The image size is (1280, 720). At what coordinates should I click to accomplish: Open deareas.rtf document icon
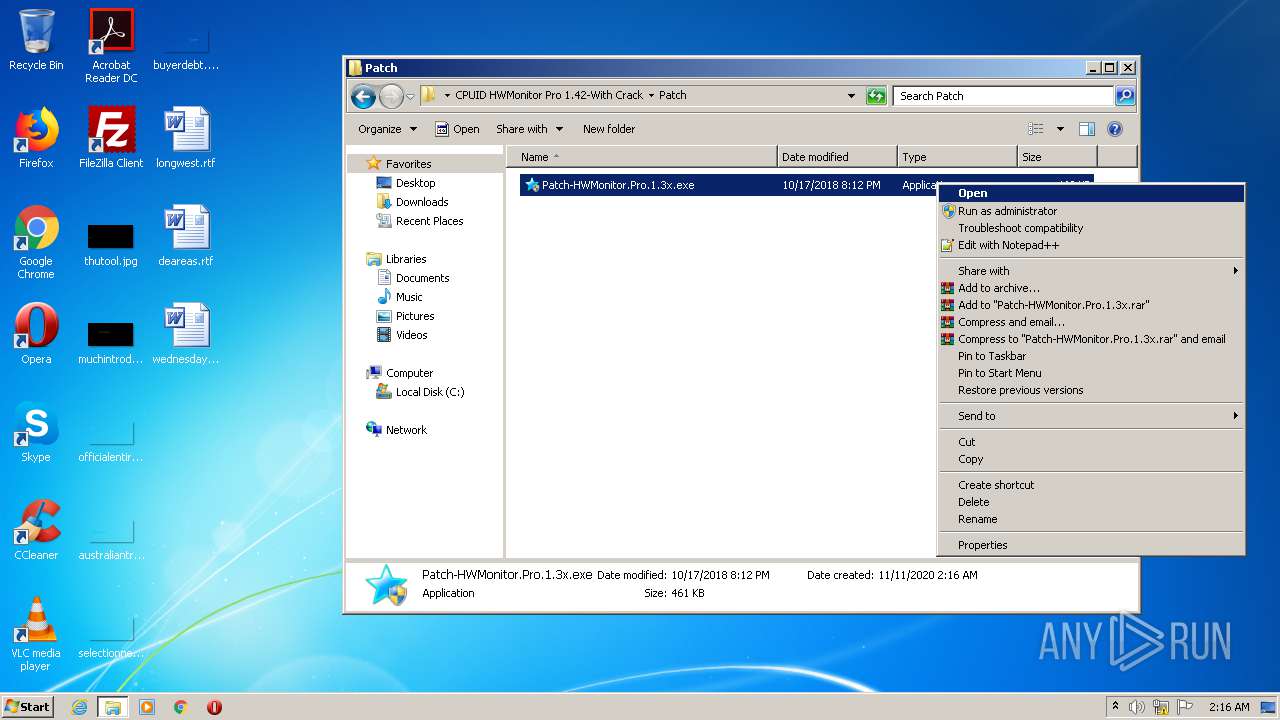click(x=186, y=236)
